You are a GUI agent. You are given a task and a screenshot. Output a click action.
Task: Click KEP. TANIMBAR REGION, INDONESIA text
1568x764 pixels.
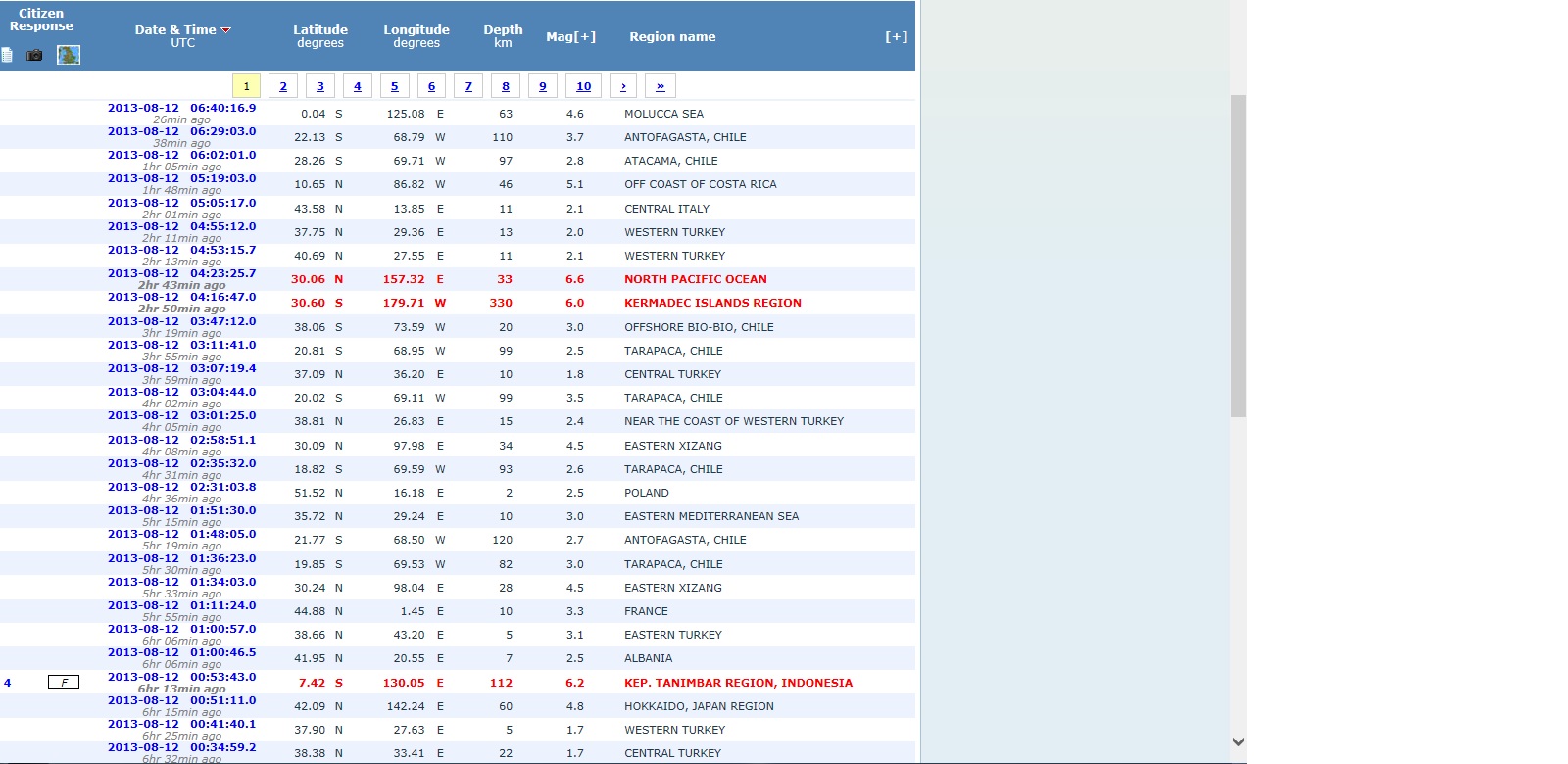pos(738,683)
